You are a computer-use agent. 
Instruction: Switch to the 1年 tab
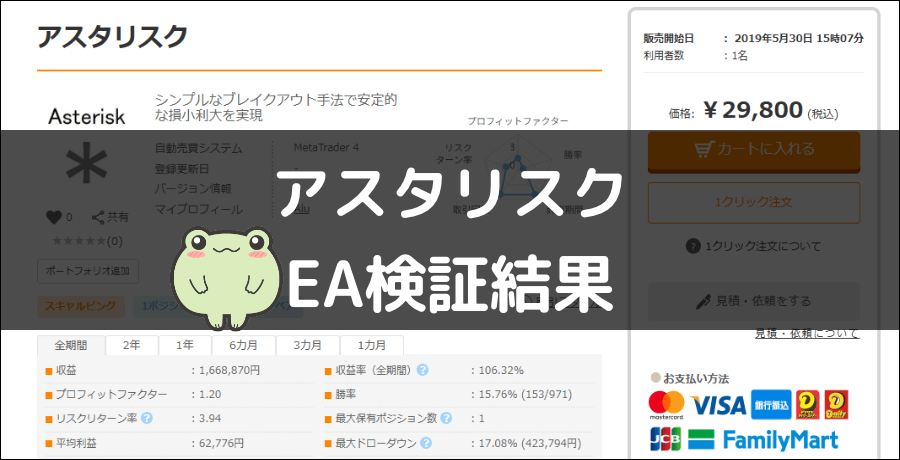point(185,345)
